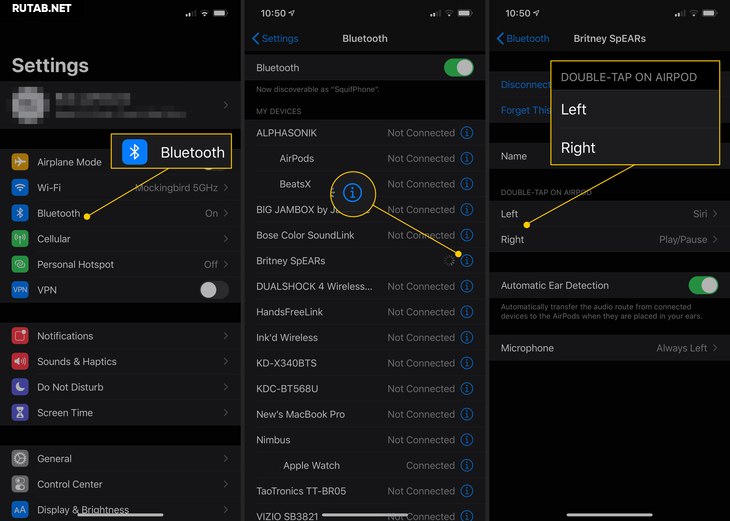Select Britney SpEARs device name
Screen dimensions: 730x521
pyautogui.click(x=291, y=261)
